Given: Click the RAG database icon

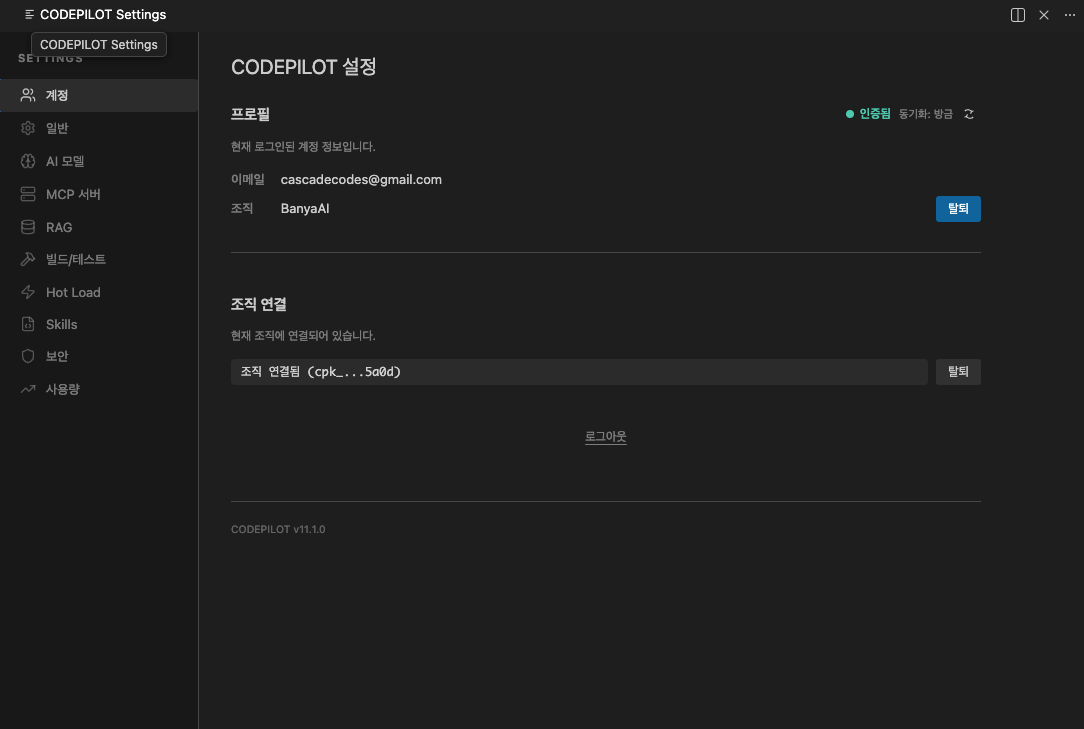Looking at the screenshot, I should coord(28,227).
